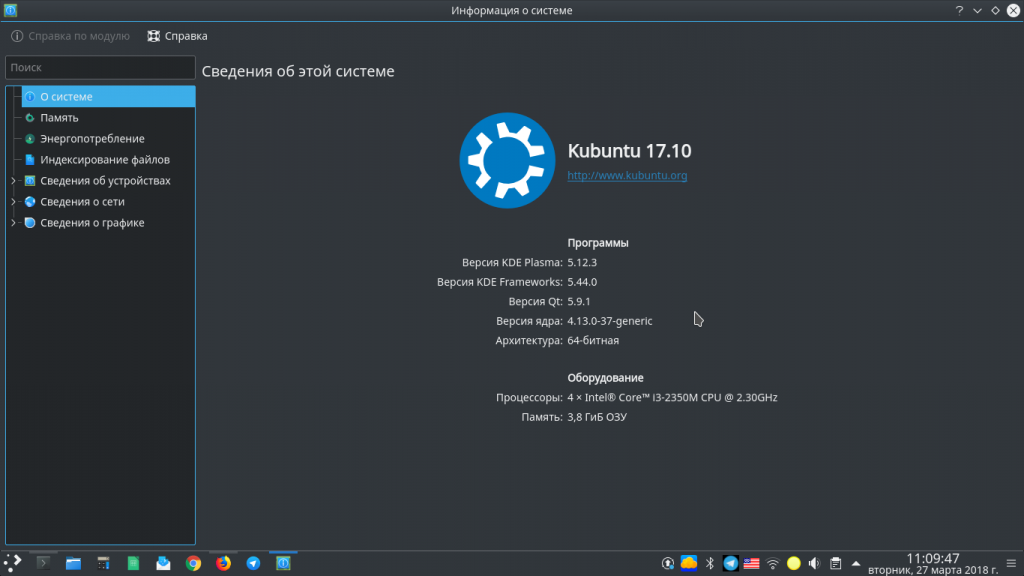Open the Dolphin file manager icon
The height and width of the screenshot is (576, 1024).
pyautogui.click(x=73, y=563)
